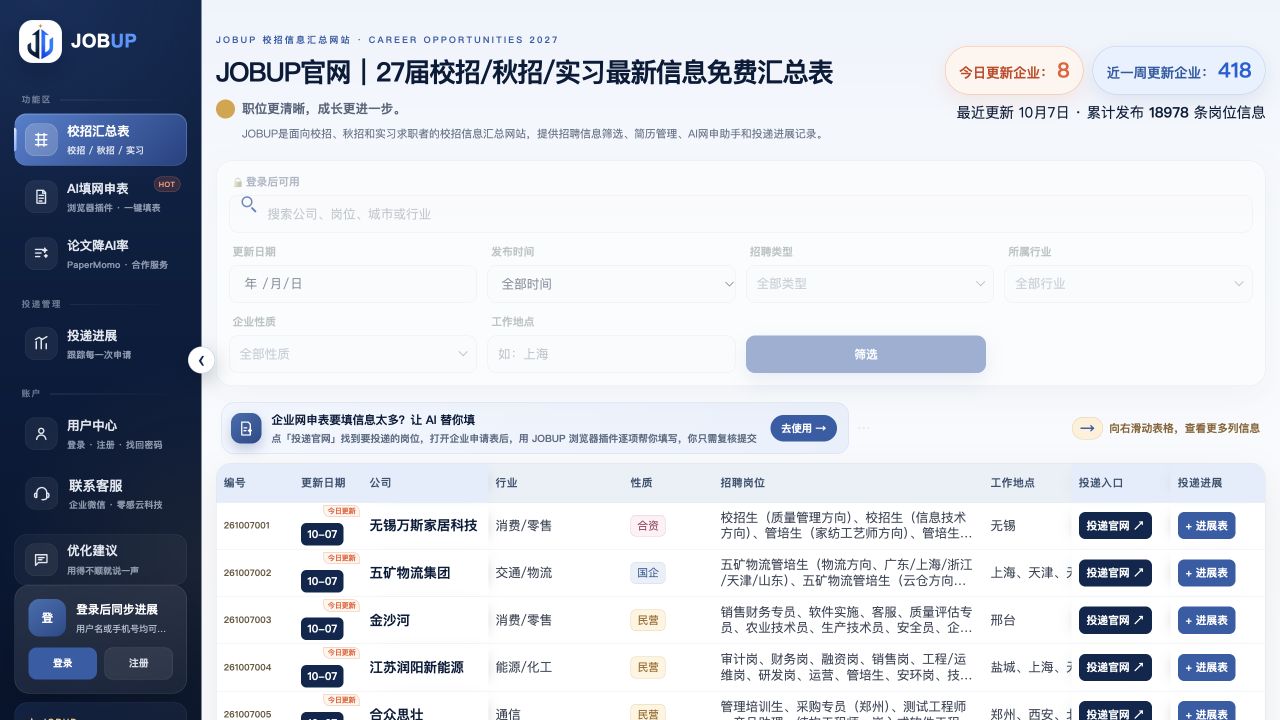Collapse the sidebar with the arrow button

201,360
